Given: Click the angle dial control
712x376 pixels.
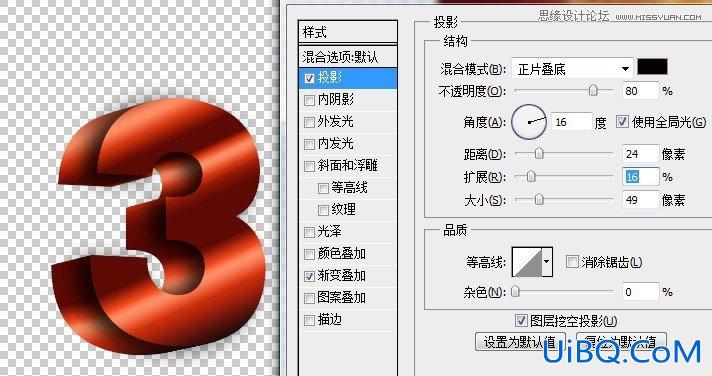Looking at the screenshot, I should pos(529,122).
